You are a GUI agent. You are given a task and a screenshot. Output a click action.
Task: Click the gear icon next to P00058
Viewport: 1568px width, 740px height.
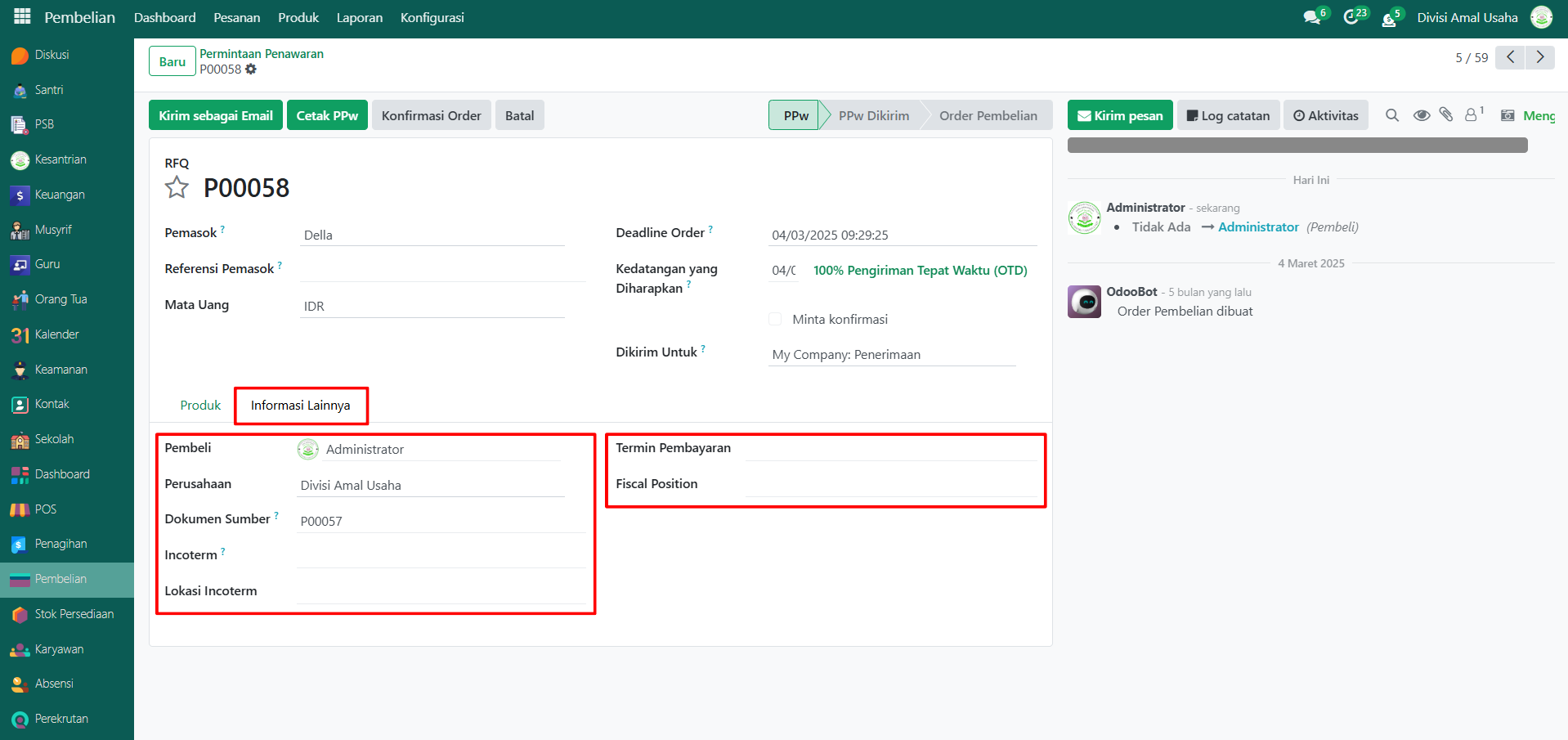click(x=251, y=70)
